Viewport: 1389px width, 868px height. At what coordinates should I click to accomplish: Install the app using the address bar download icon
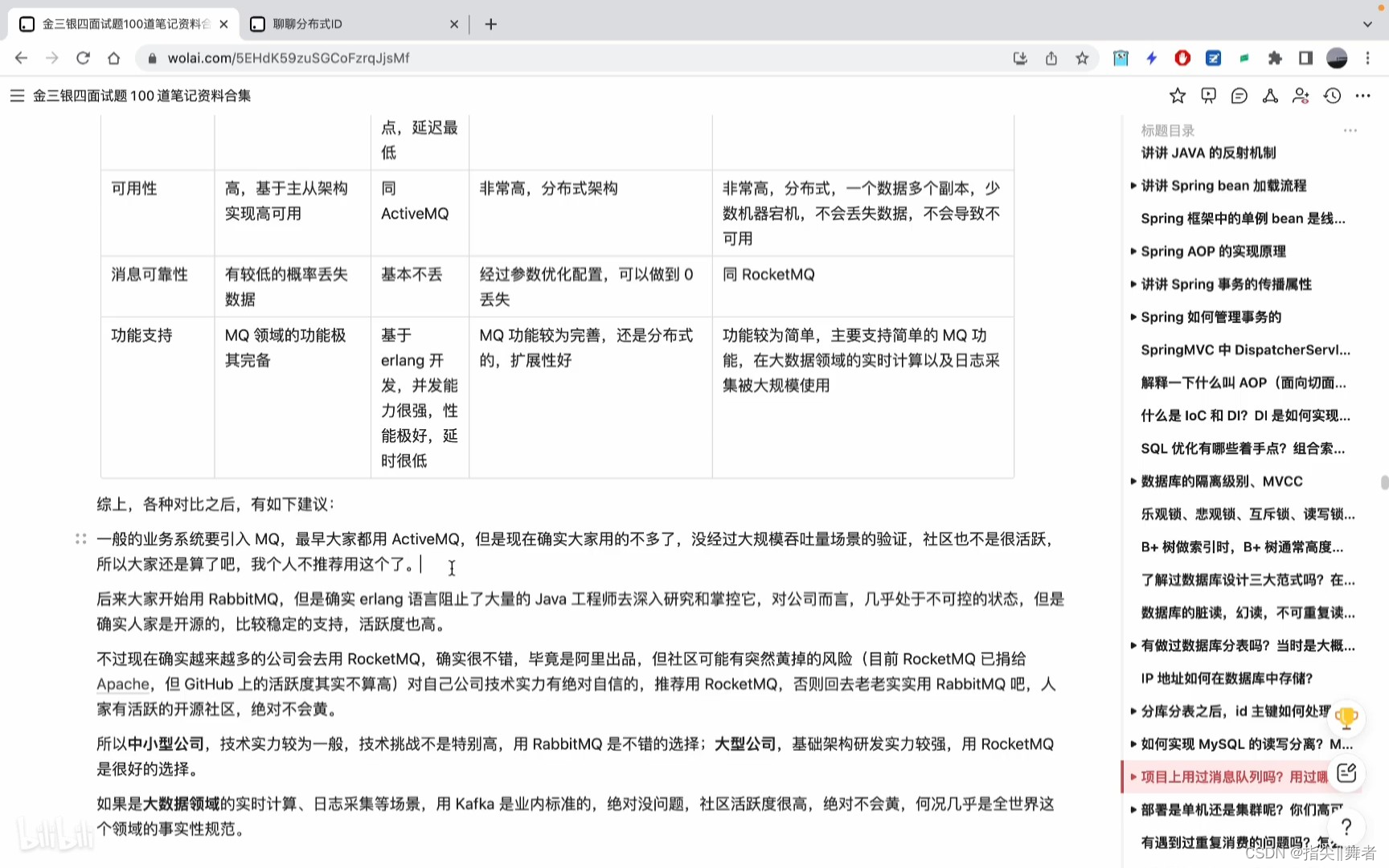tap(1020, 58)
